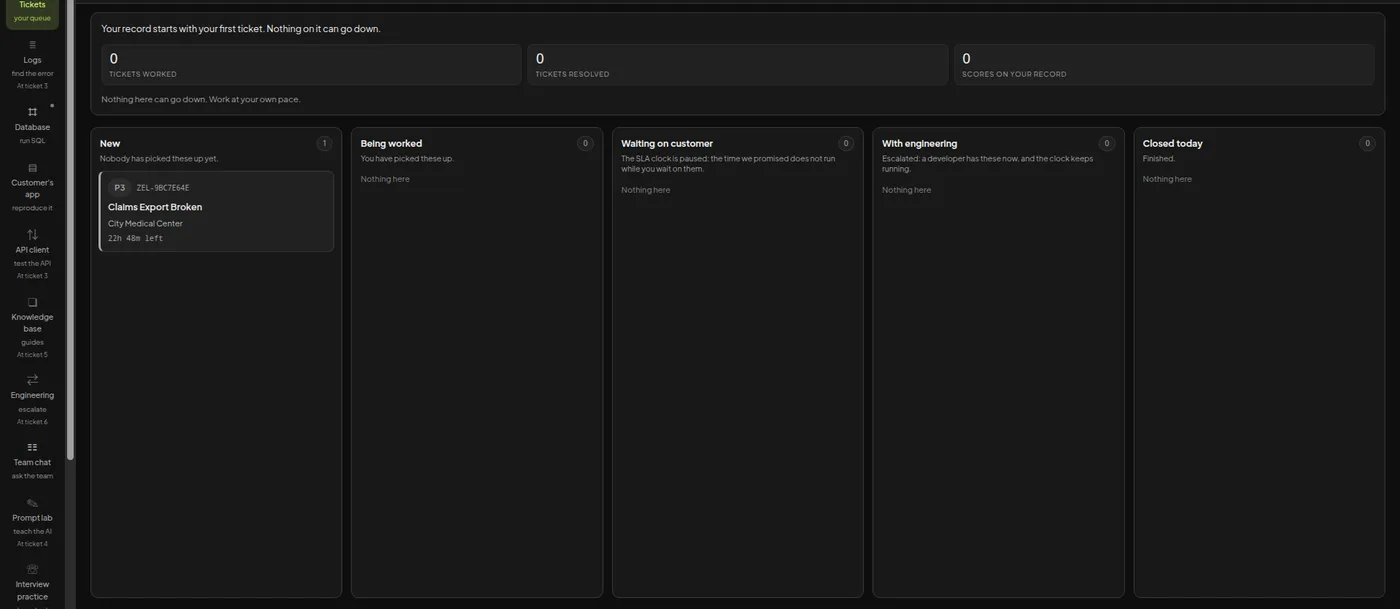Click the "Escalated: a developer" description text
The width and height of the screenshot is (1400, 609).
(x=987, y=163)
